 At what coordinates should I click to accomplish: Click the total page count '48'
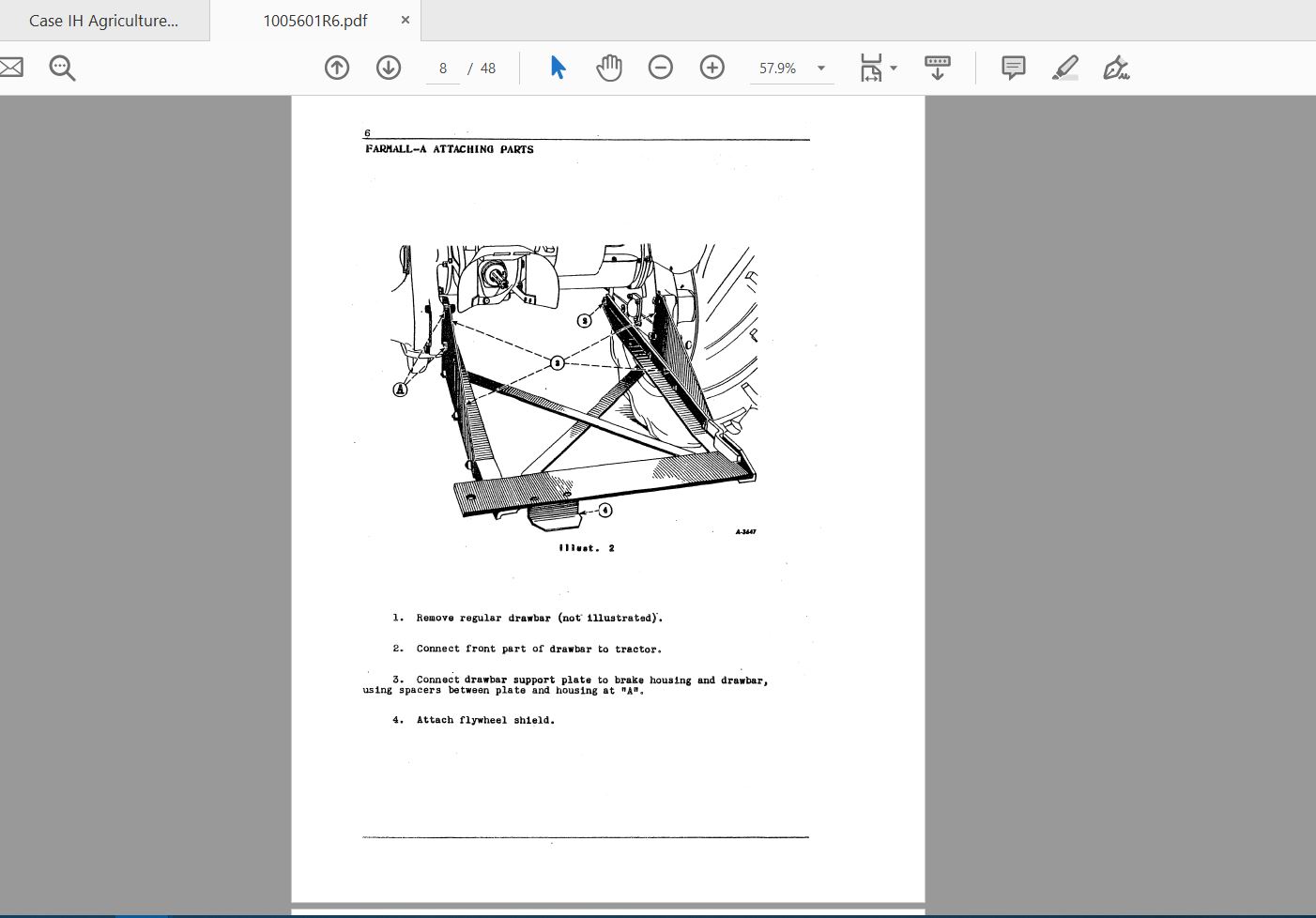click(x=488, y=69)
